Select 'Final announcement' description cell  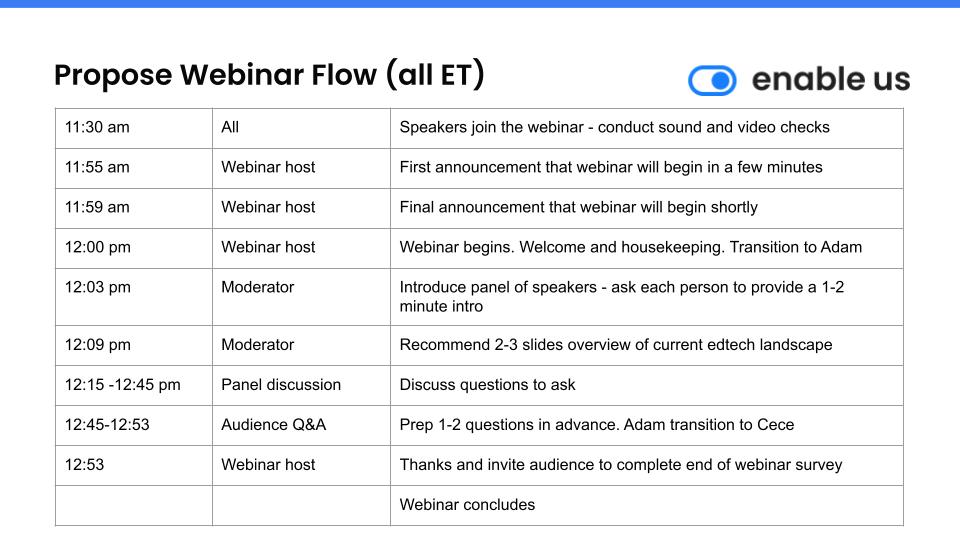647,208
